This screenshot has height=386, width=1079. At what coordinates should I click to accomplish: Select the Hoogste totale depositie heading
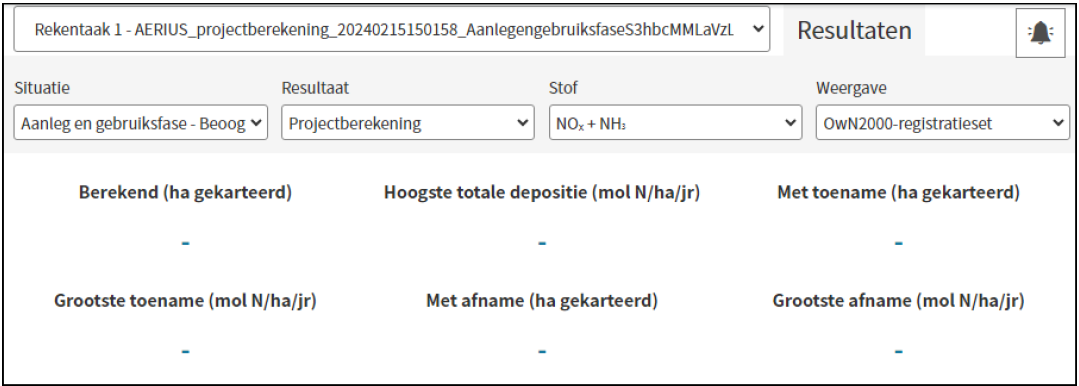pos(542,193)
